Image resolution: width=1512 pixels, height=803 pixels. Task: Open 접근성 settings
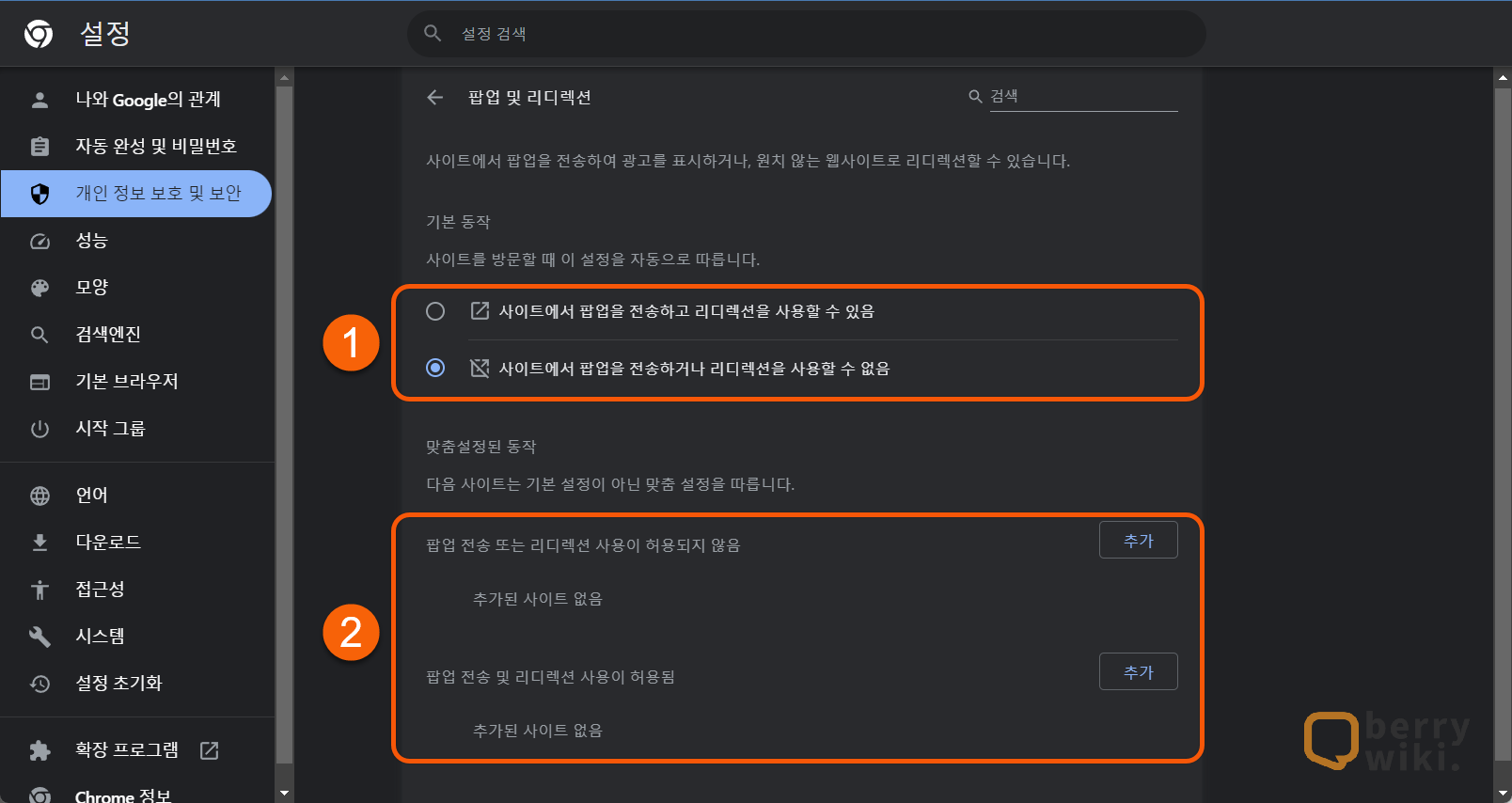pos(136,590)
